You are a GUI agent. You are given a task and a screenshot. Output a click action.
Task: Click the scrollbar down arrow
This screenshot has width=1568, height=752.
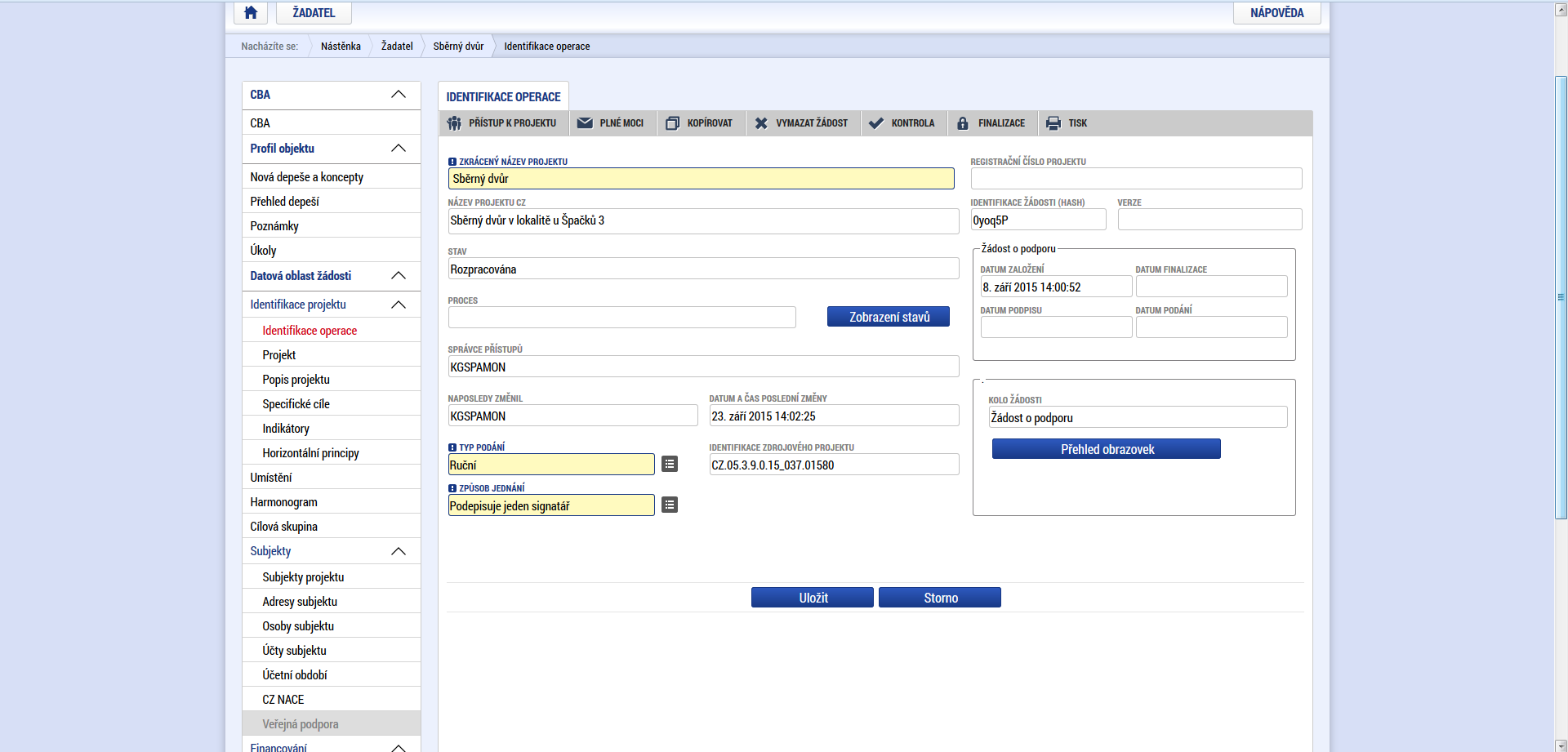click(x=1561, y=744)
